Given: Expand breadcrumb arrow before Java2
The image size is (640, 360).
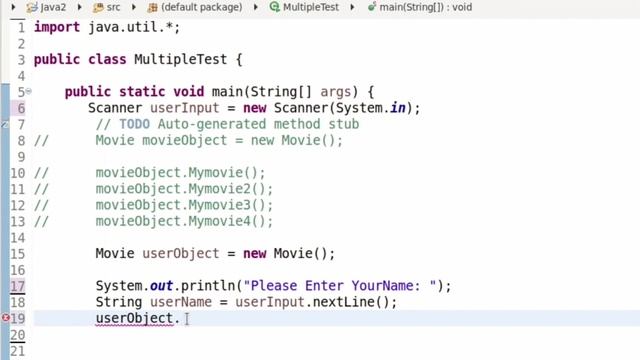Looking at the screenshot, I should pyautogui.click(x=13, y=7).
